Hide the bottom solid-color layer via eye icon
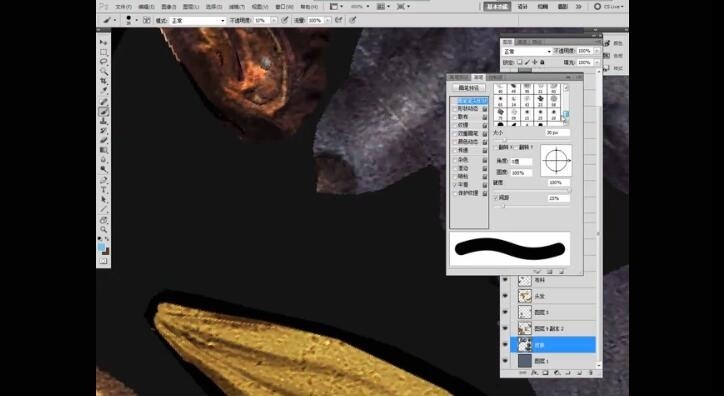The width and height of the screenshot is (724, 396). pyautogui.click(x=505, y=361)
